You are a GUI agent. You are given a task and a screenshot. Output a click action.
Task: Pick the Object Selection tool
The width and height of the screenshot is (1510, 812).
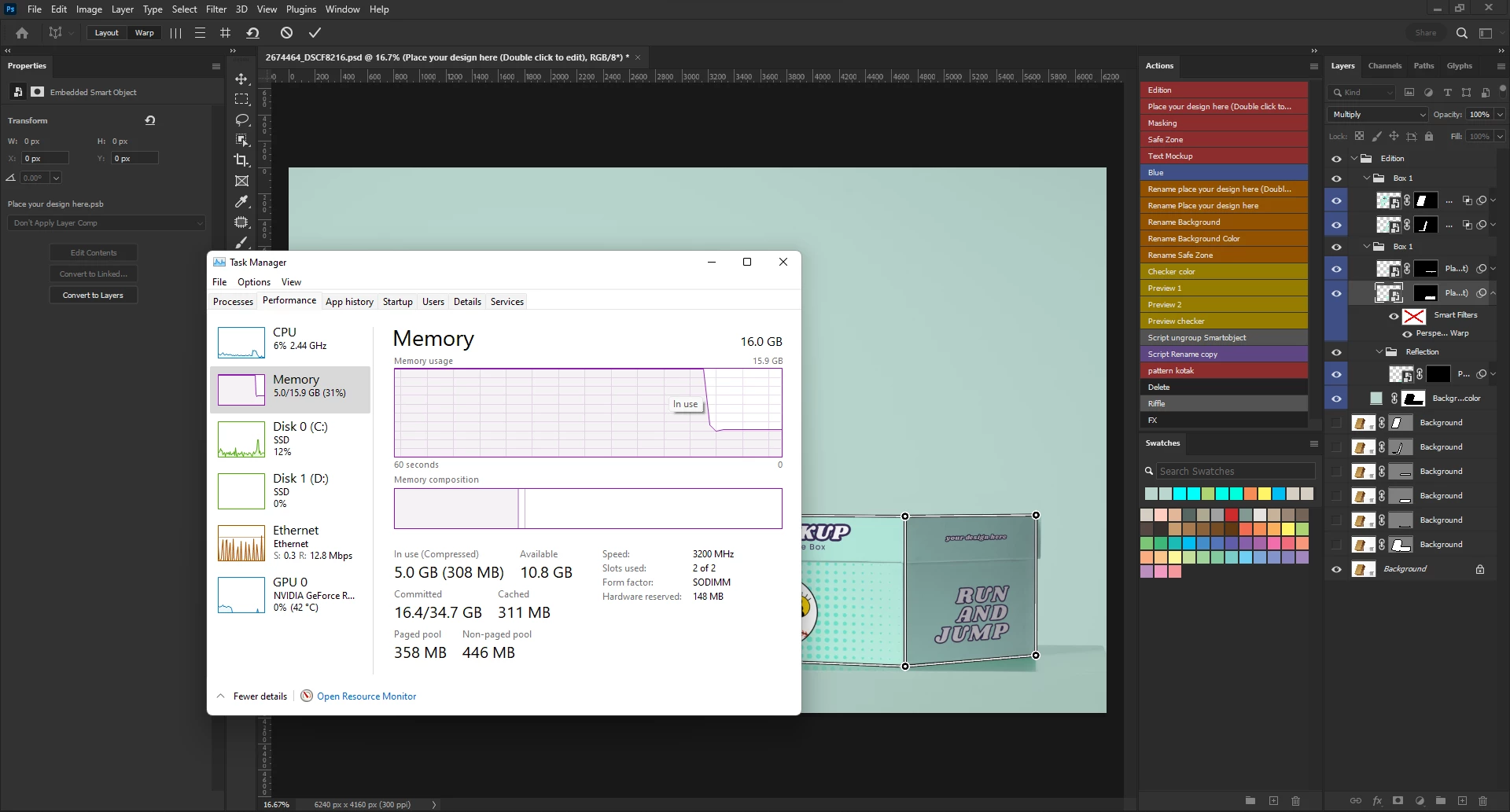pyautogui.click(x=241, y=140)
